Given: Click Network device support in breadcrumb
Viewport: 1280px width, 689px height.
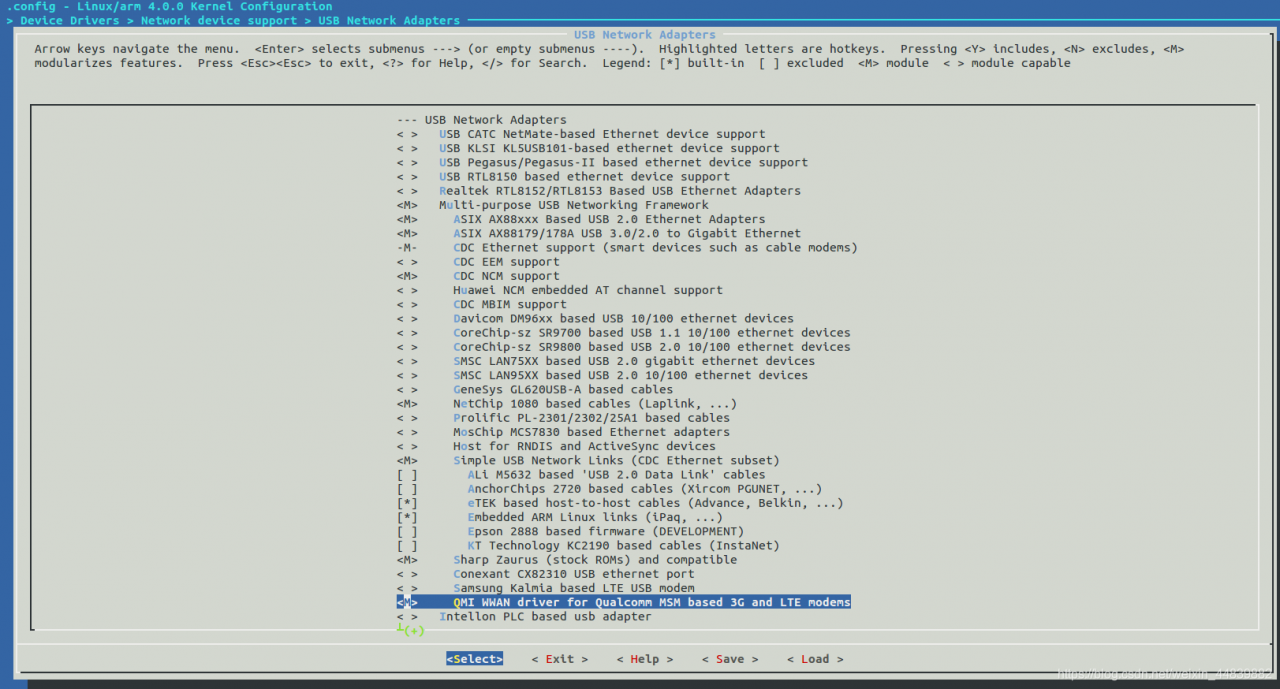Looking at the screenshot, I should tap(219, 20).
